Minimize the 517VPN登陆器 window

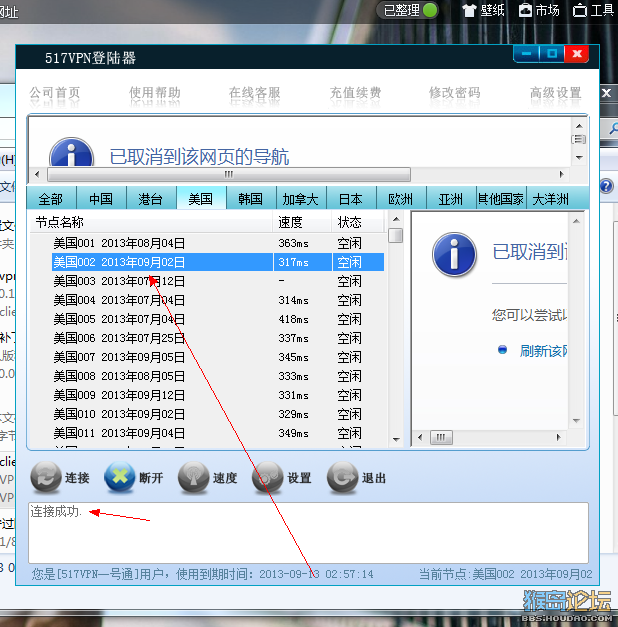point(527,54)
